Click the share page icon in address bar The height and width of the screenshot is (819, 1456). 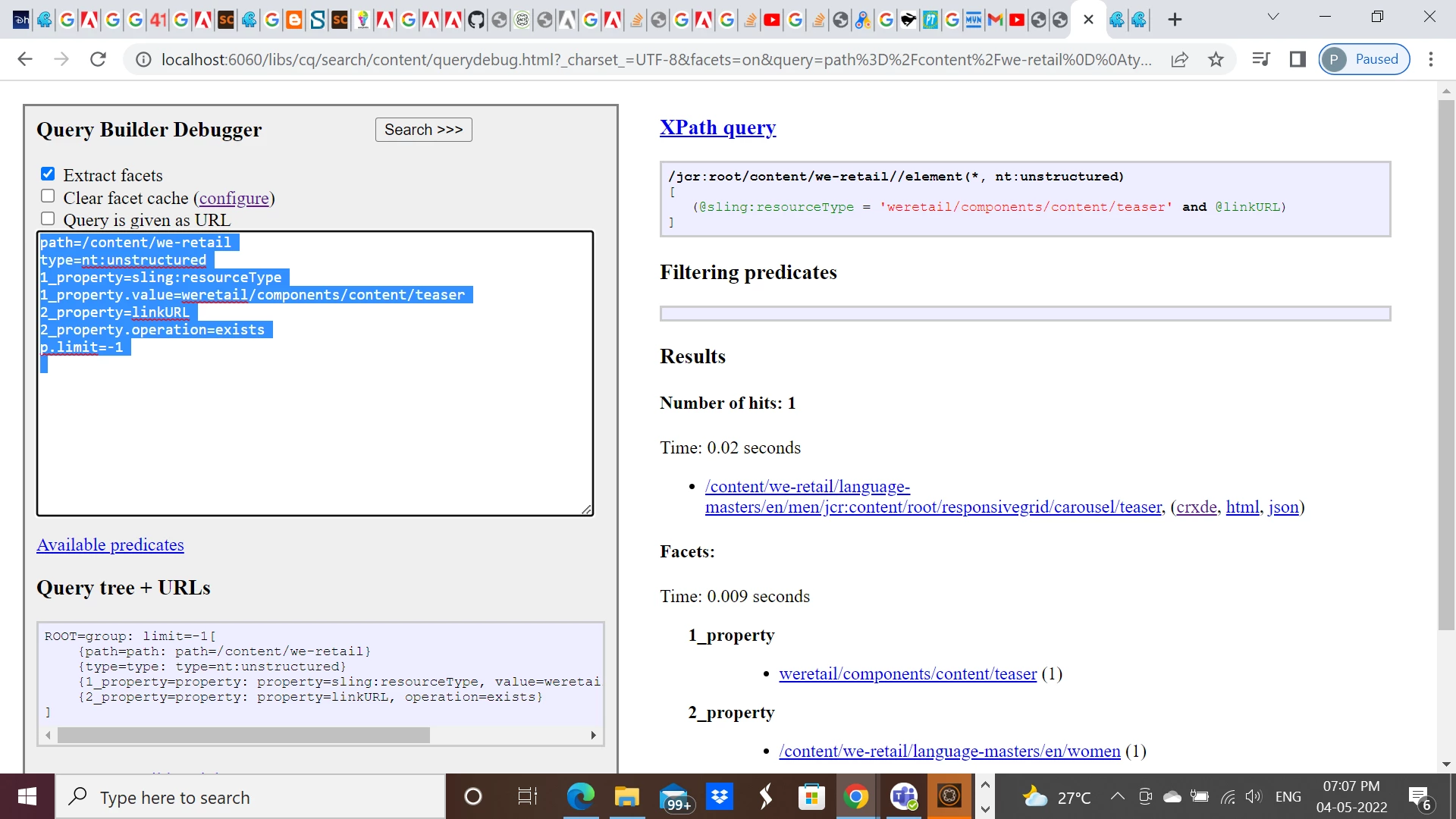pyautogui.click(x=1179, y=59)
